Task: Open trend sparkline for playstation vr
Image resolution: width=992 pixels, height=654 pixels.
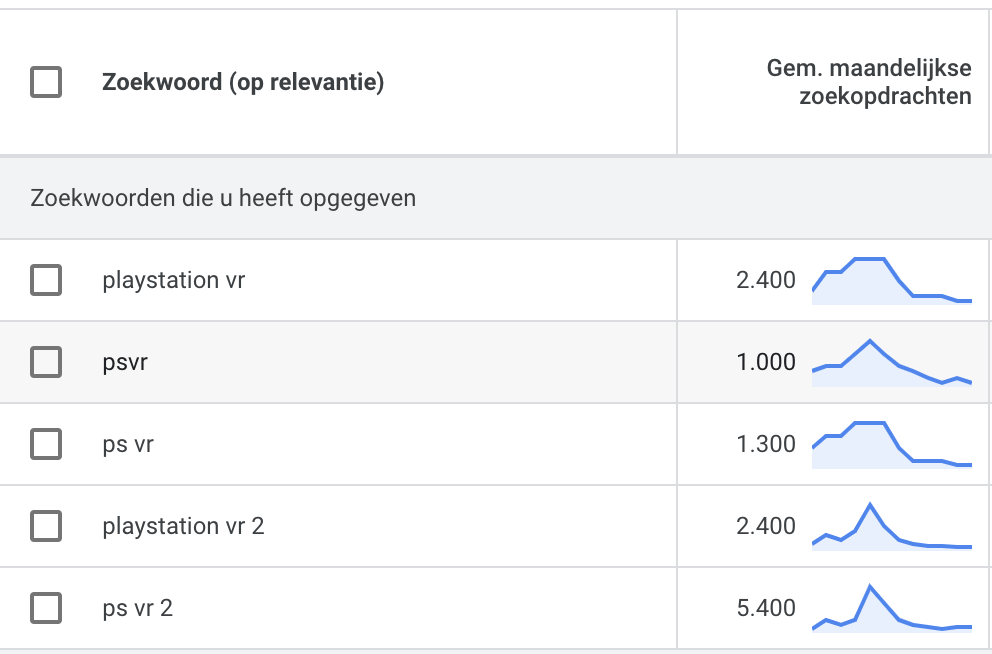Action: tap(892, 281)
